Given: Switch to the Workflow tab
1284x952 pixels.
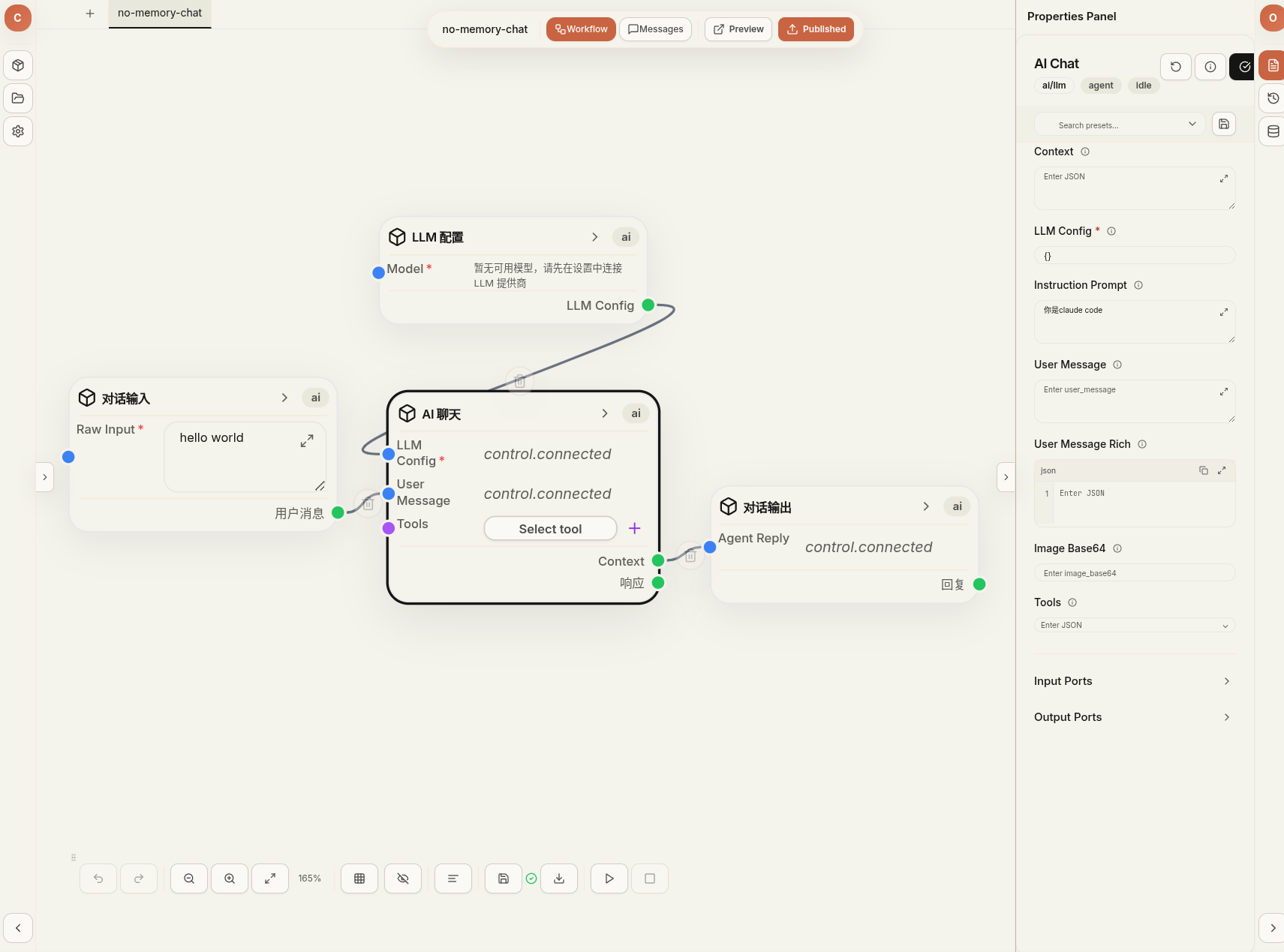Looking at the screenshot, I should point(581,29).
